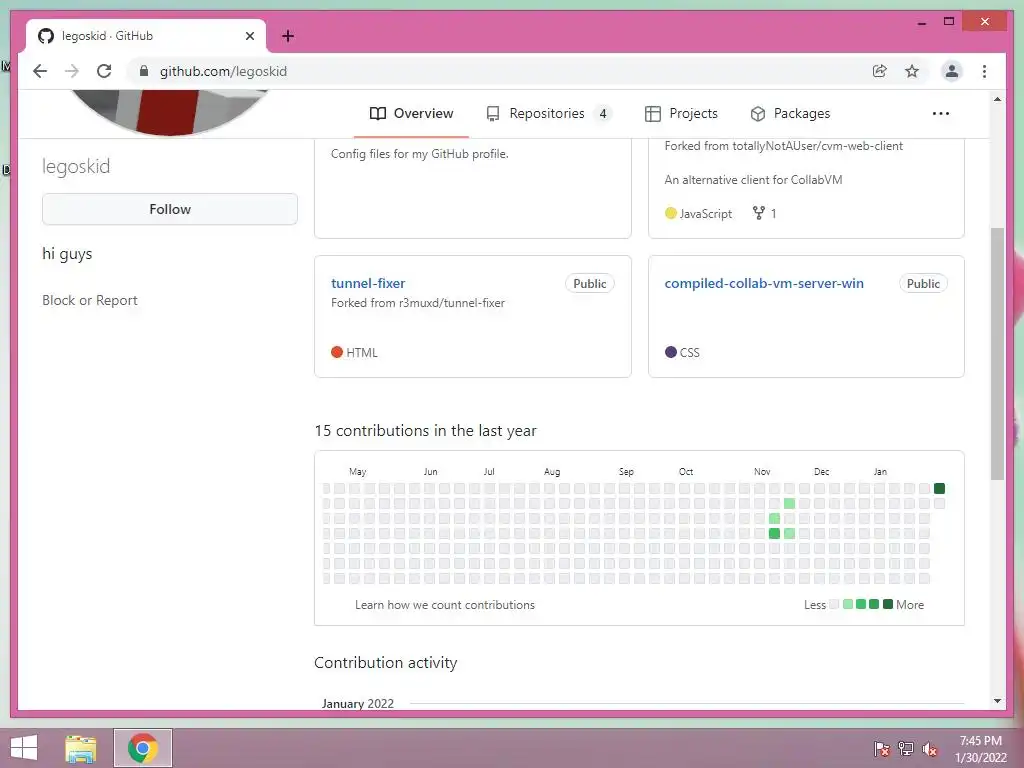
Task: Open totallyNotAUser/cvm-web-client fork source link
Action: click(818, 146)
